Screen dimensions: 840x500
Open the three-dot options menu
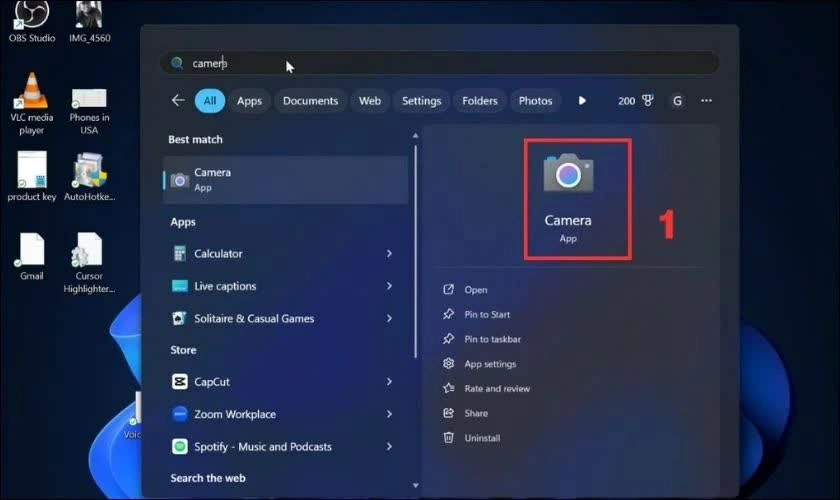click(706, 100)
